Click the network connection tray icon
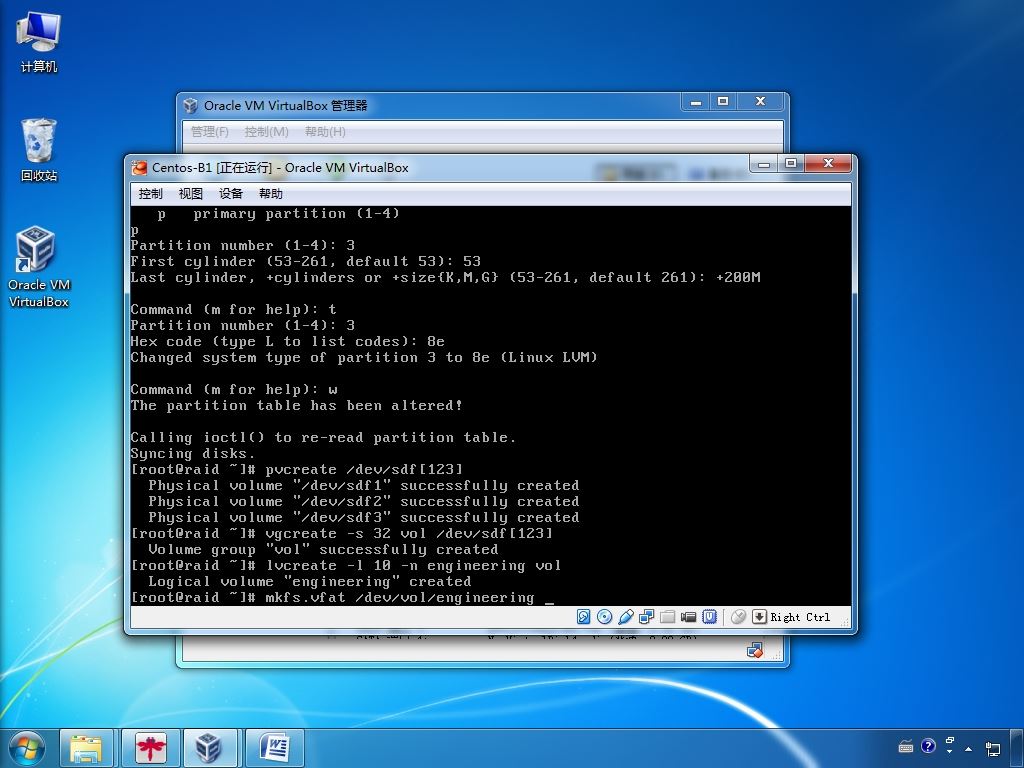1024x768 pixels. (993, 748)
